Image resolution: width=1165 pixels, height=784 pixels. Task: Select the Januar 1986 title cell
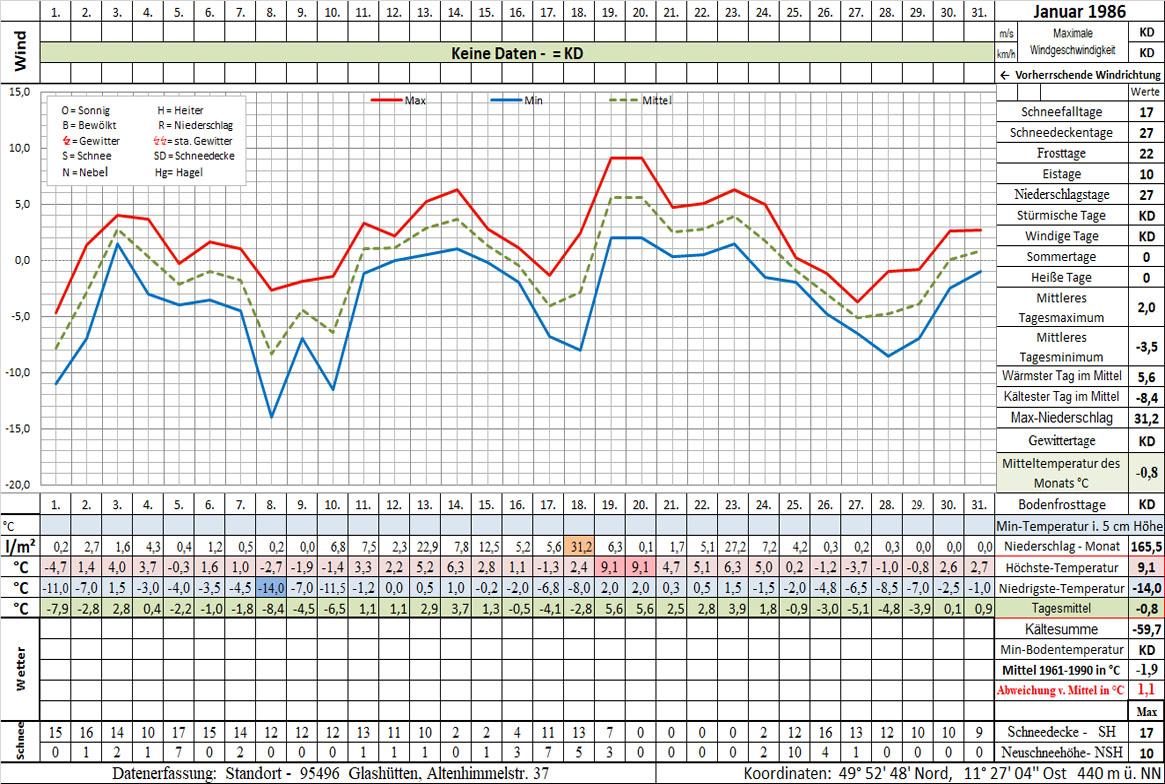tap(1080, 12)
